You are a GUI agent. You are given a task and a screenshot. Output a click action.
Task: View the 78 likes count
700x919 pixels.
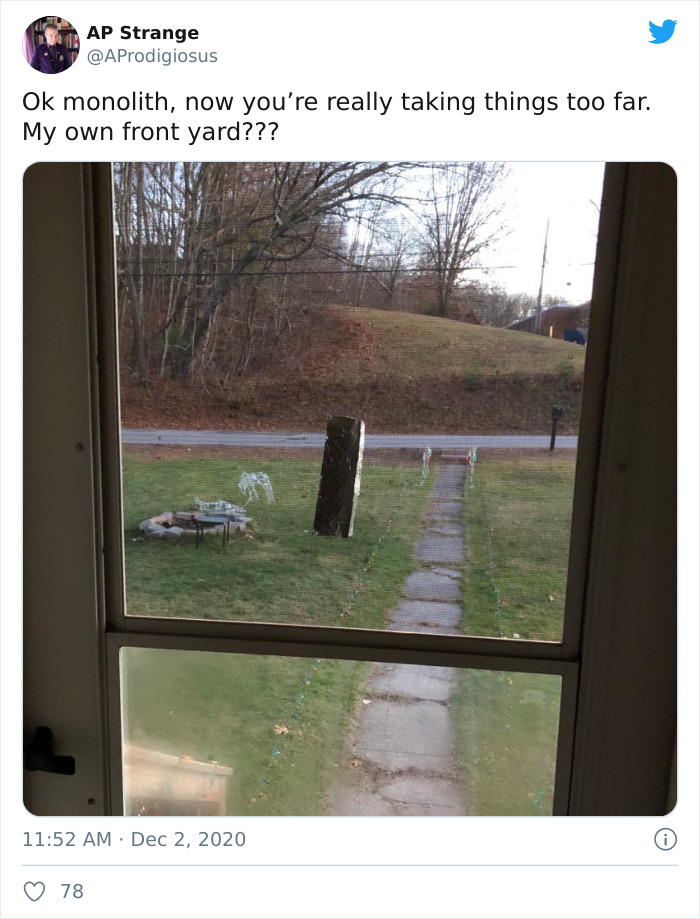click(72, 891)
